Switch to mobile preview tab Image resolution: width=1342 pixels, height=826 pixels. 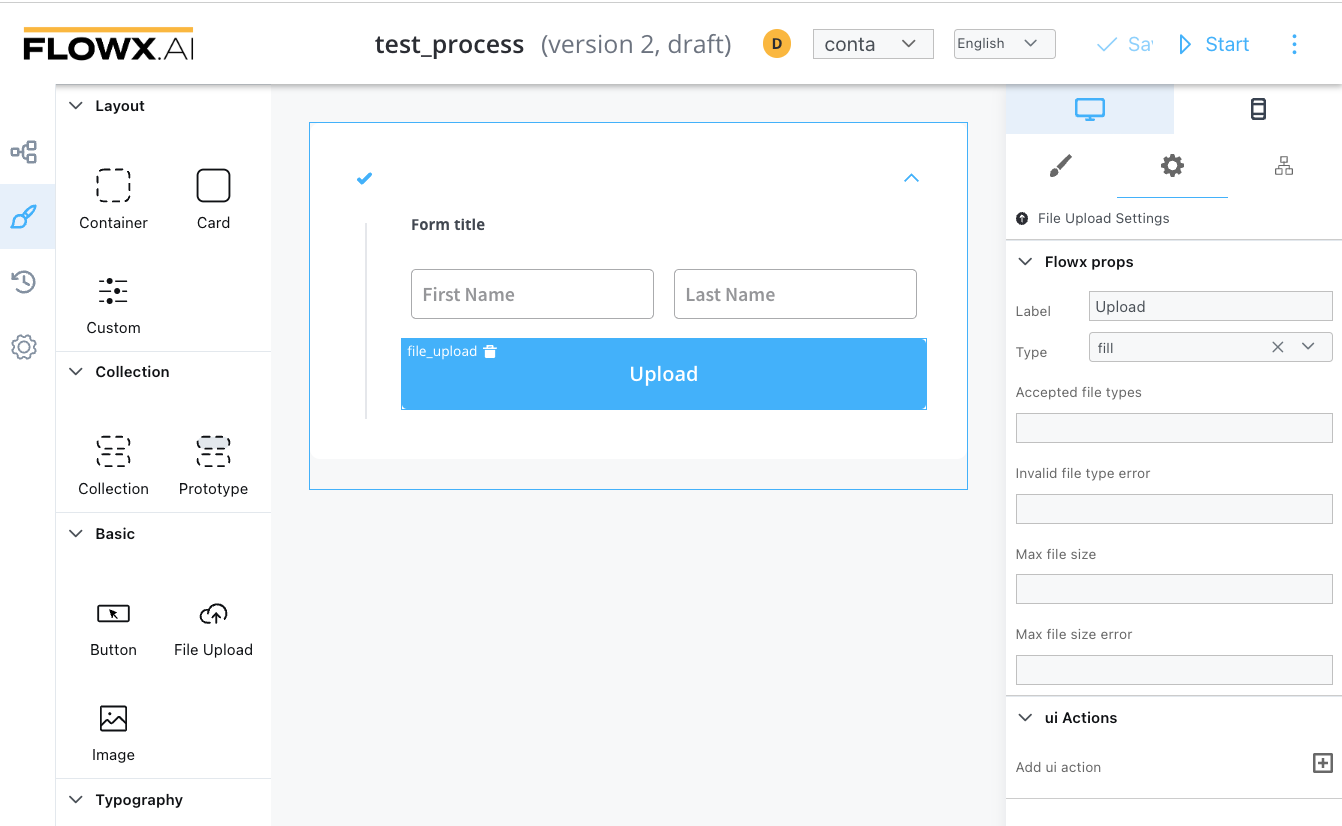(1258, 109)
